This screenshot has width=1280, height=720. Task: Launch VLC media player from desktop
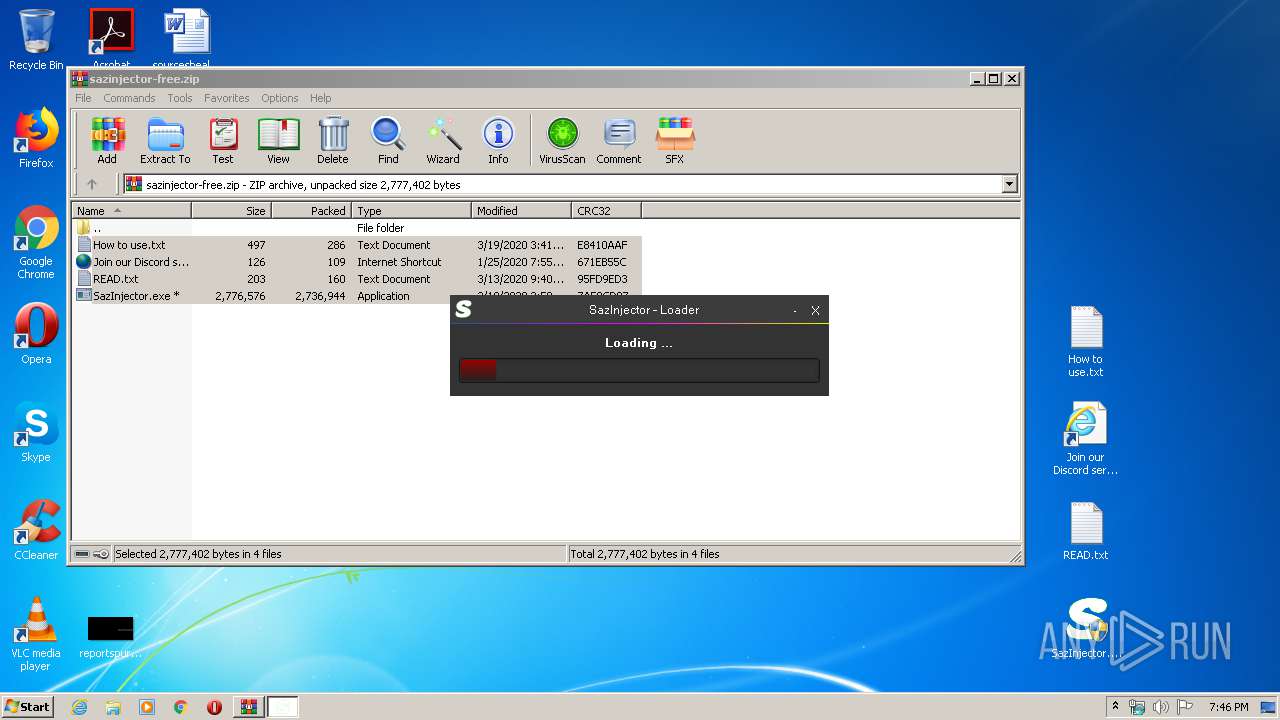point(36,634)
